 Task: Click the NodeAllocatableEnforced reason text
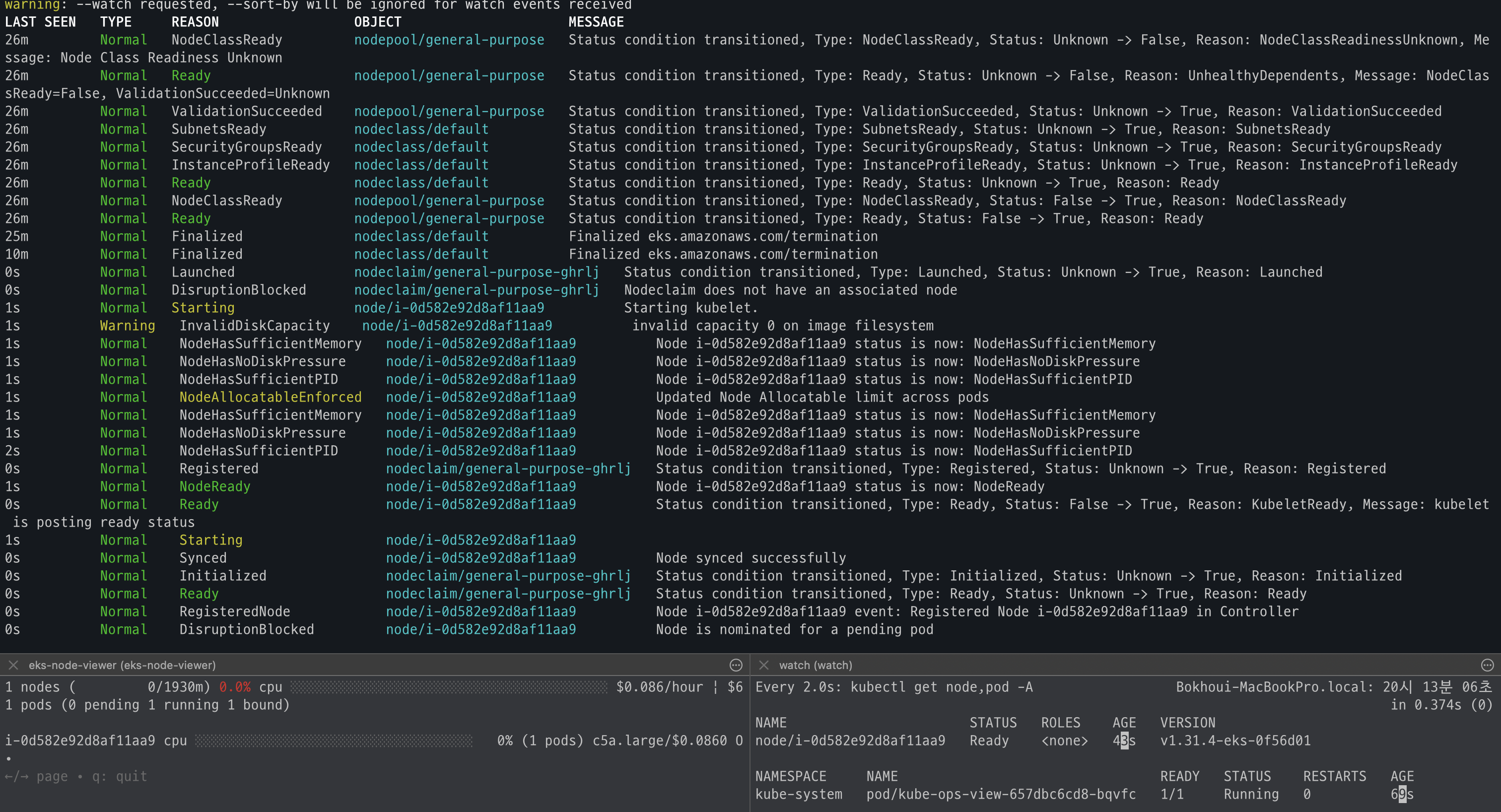tap(271, 397)
